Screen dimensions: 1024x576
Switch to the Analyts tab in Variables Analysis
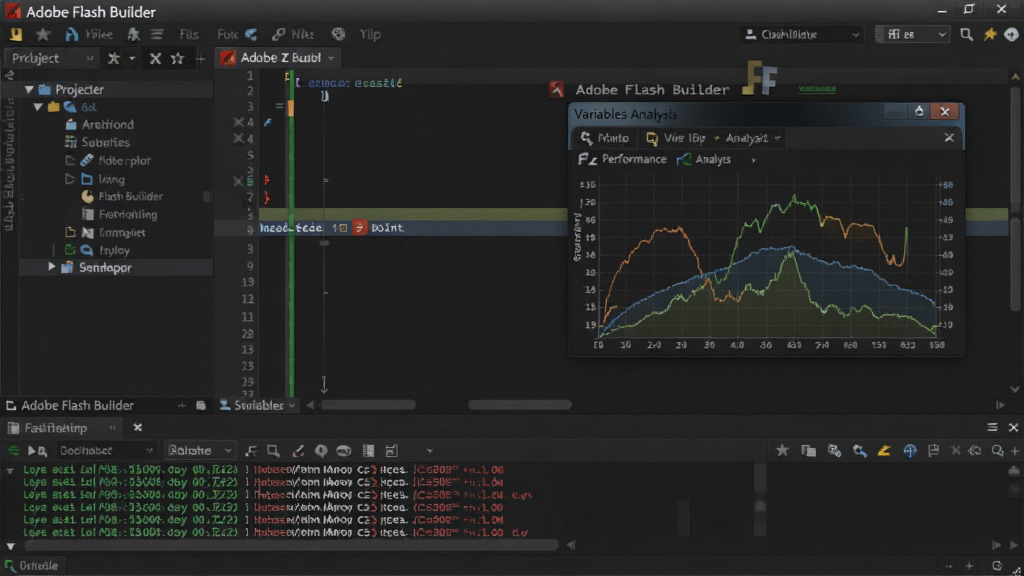point(705,159)
